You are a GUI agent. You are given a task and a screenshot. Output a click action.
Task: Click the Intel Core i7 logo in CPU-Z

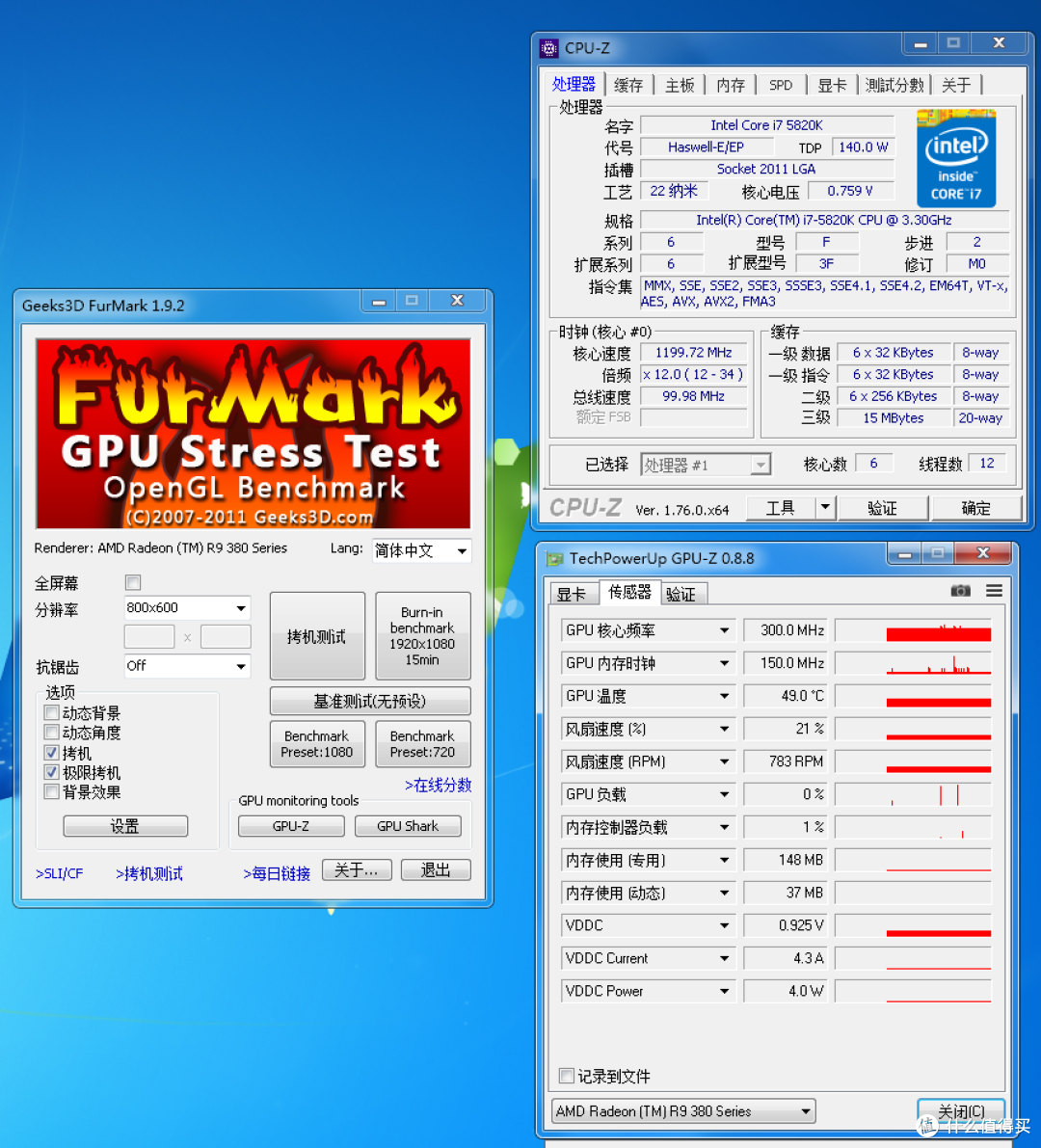[955, 157]
